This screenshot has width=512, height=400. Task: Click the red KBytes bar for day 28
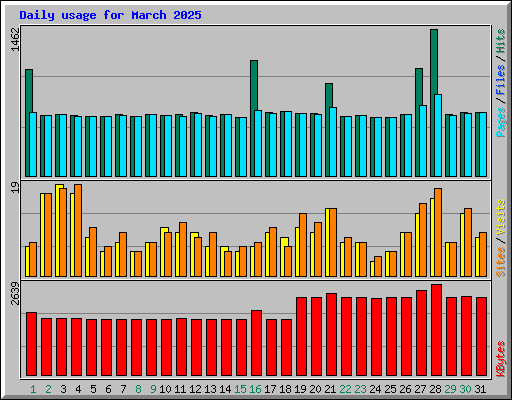coord(436,330)
